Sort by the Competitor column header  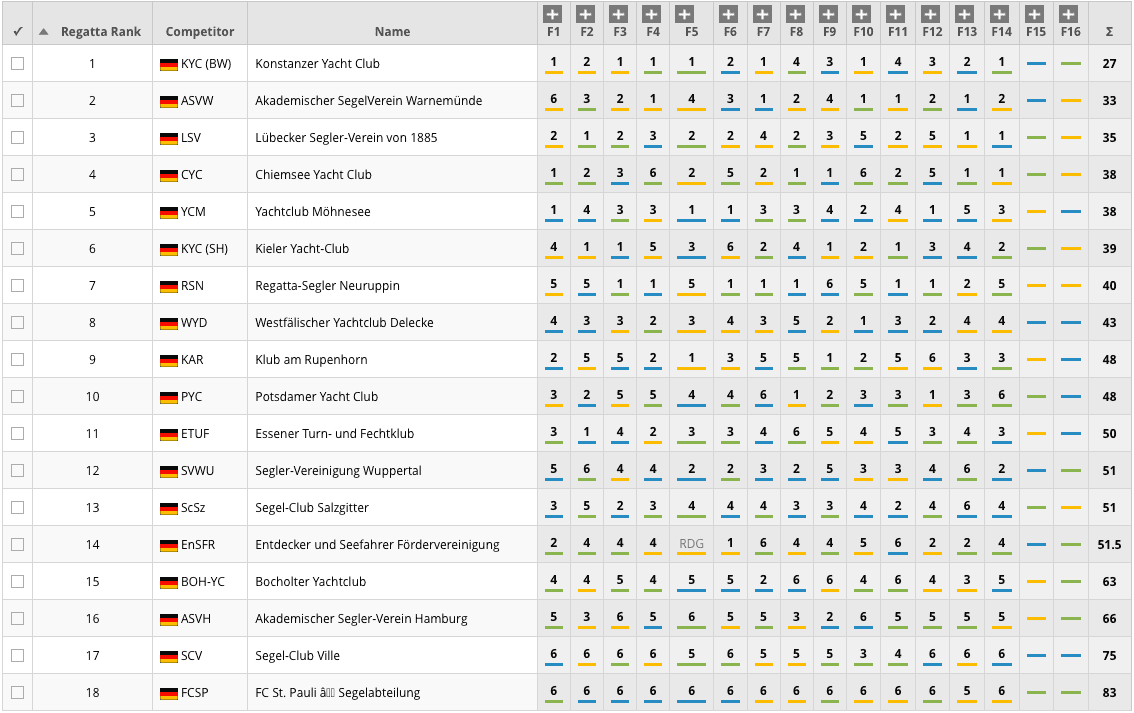point(200,32)
